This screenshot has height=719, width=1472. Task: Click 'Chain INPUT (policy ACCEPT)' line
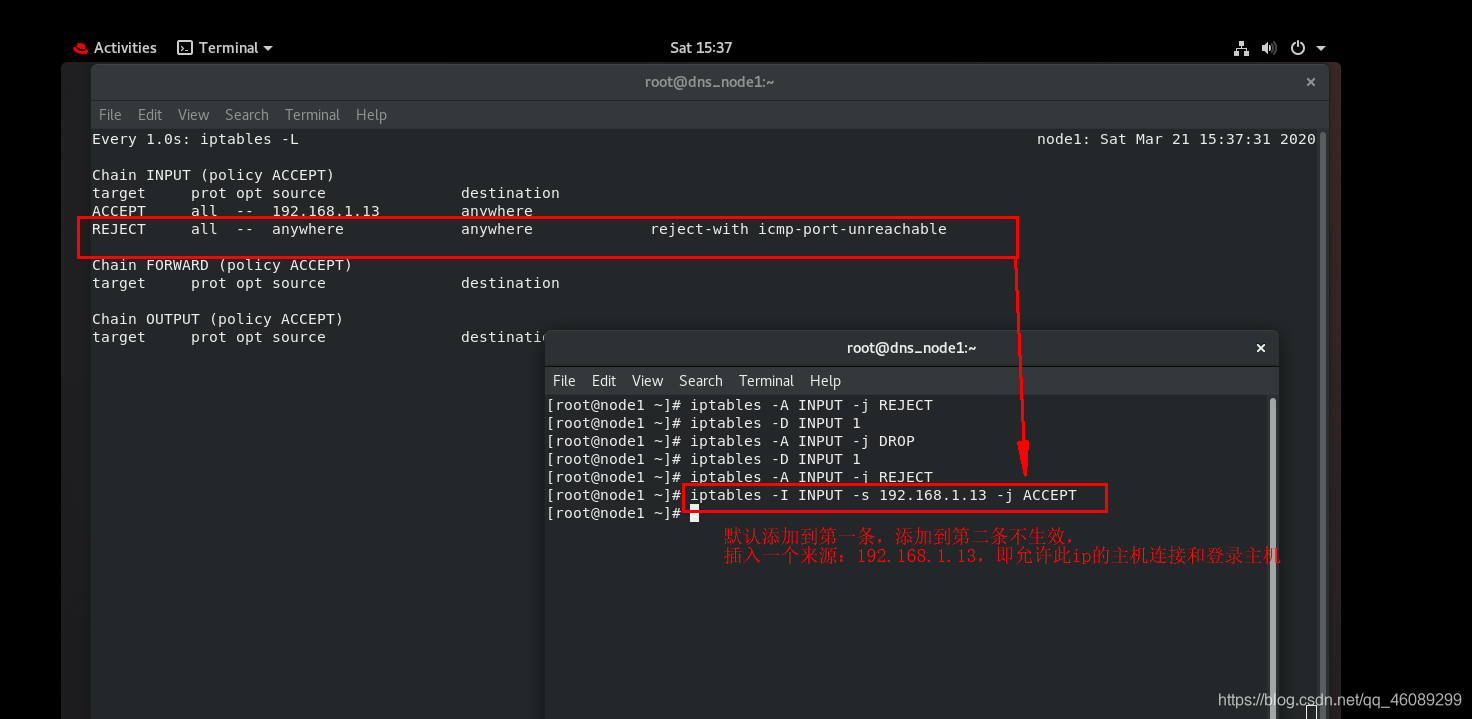click(x=213, y=175)
